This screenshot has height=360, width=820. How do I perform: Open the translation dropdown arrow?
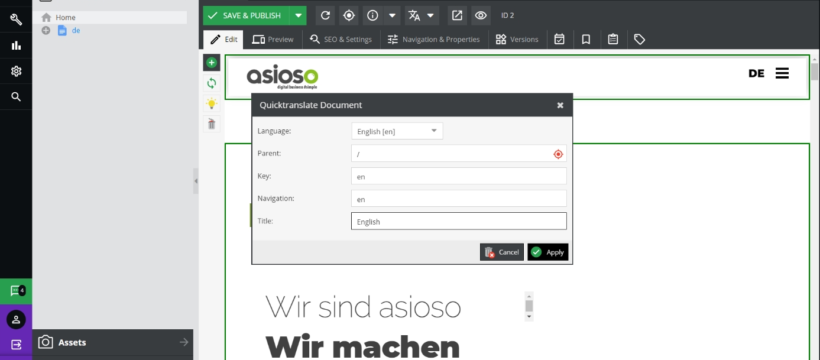(x=430, y=16)
